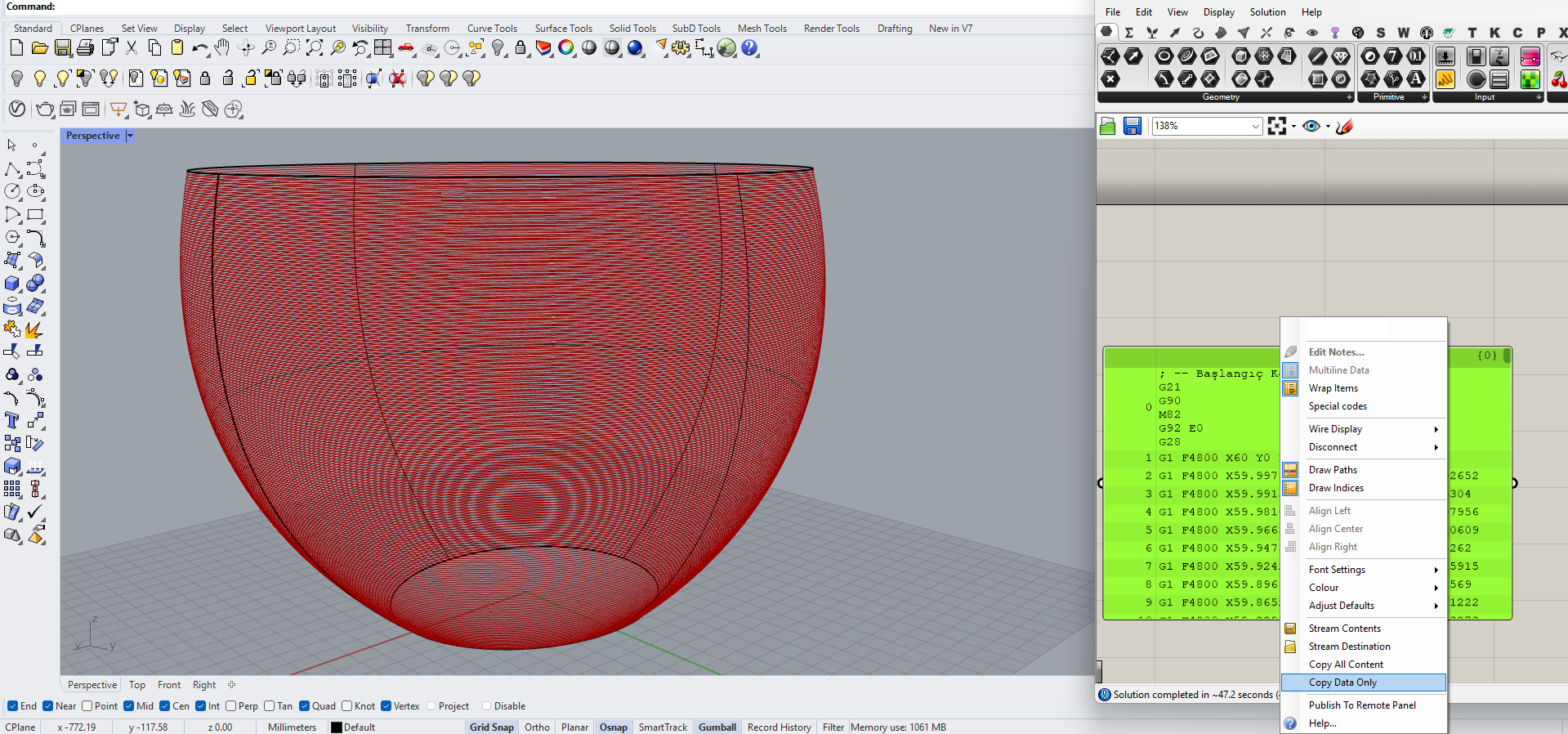Click the Open file folder icon in Rhino
Image resolution: width=1568 pixels, height=734 pixels.
coord(39,48)
